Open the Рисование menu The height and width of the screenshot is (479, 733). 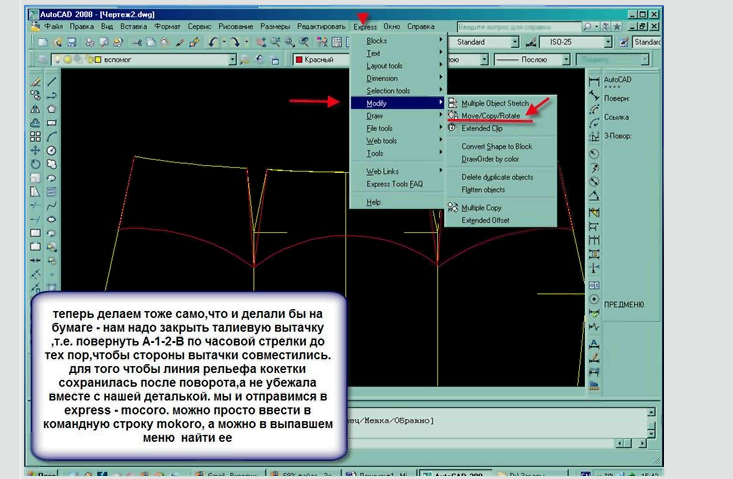[237, 25]
